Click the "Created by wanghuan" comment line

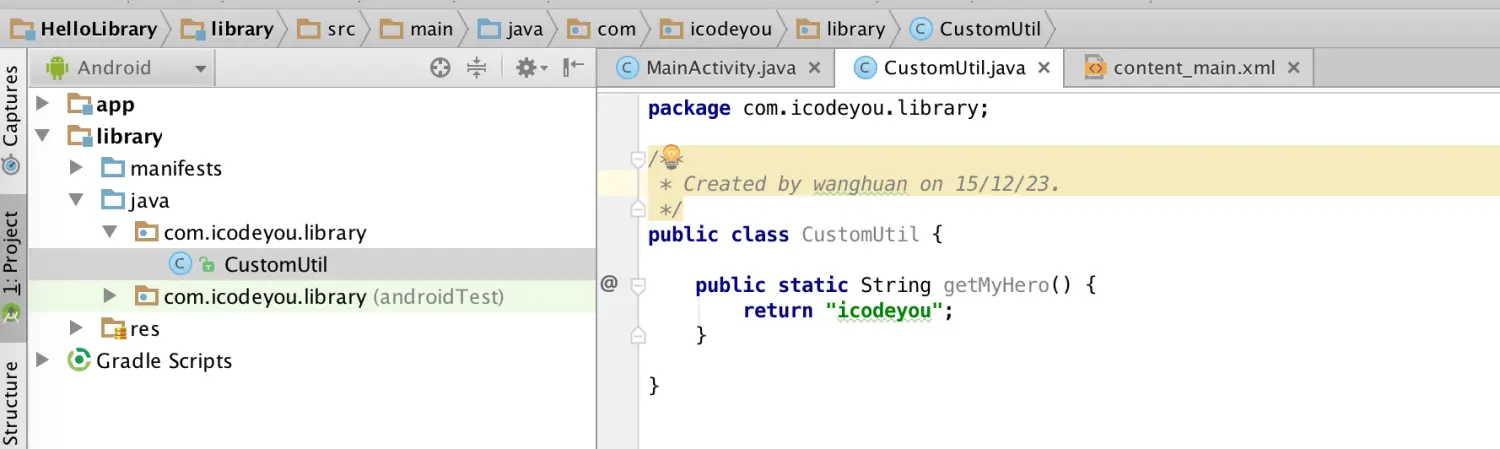click(x=859, y=184)
